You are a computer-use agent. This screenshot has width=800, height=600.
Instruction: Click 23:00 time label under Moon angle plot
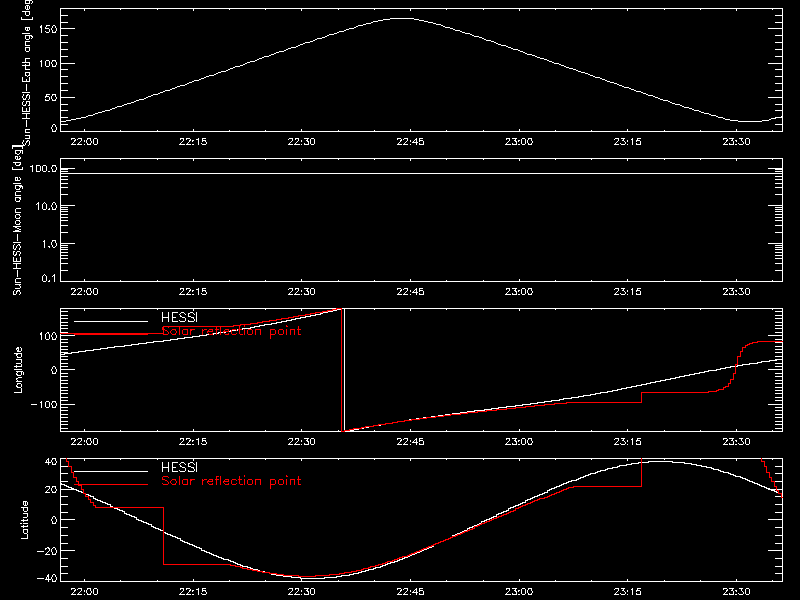(x=519, y=291)
